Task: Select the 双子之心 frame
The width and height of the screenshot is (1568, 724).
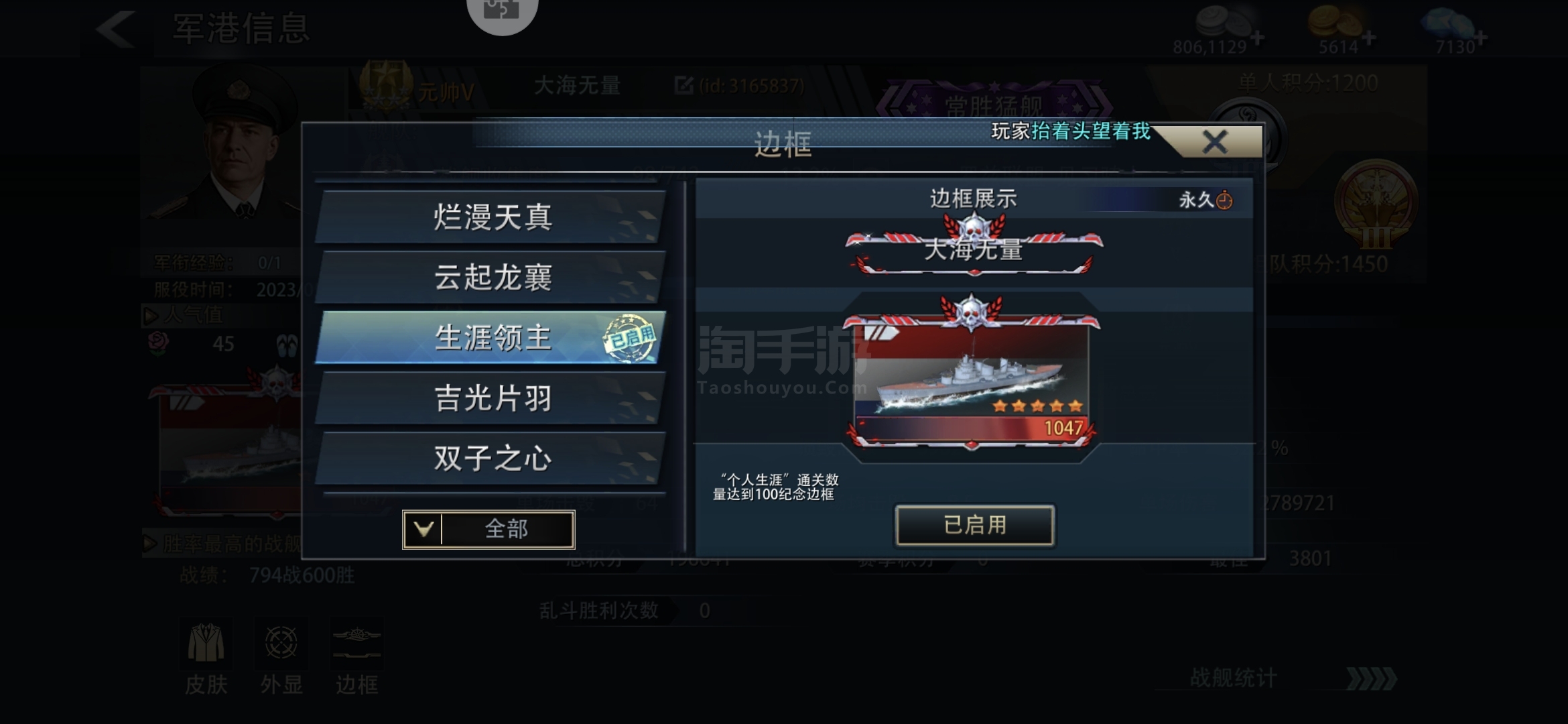Action: [x=491, y=458]
